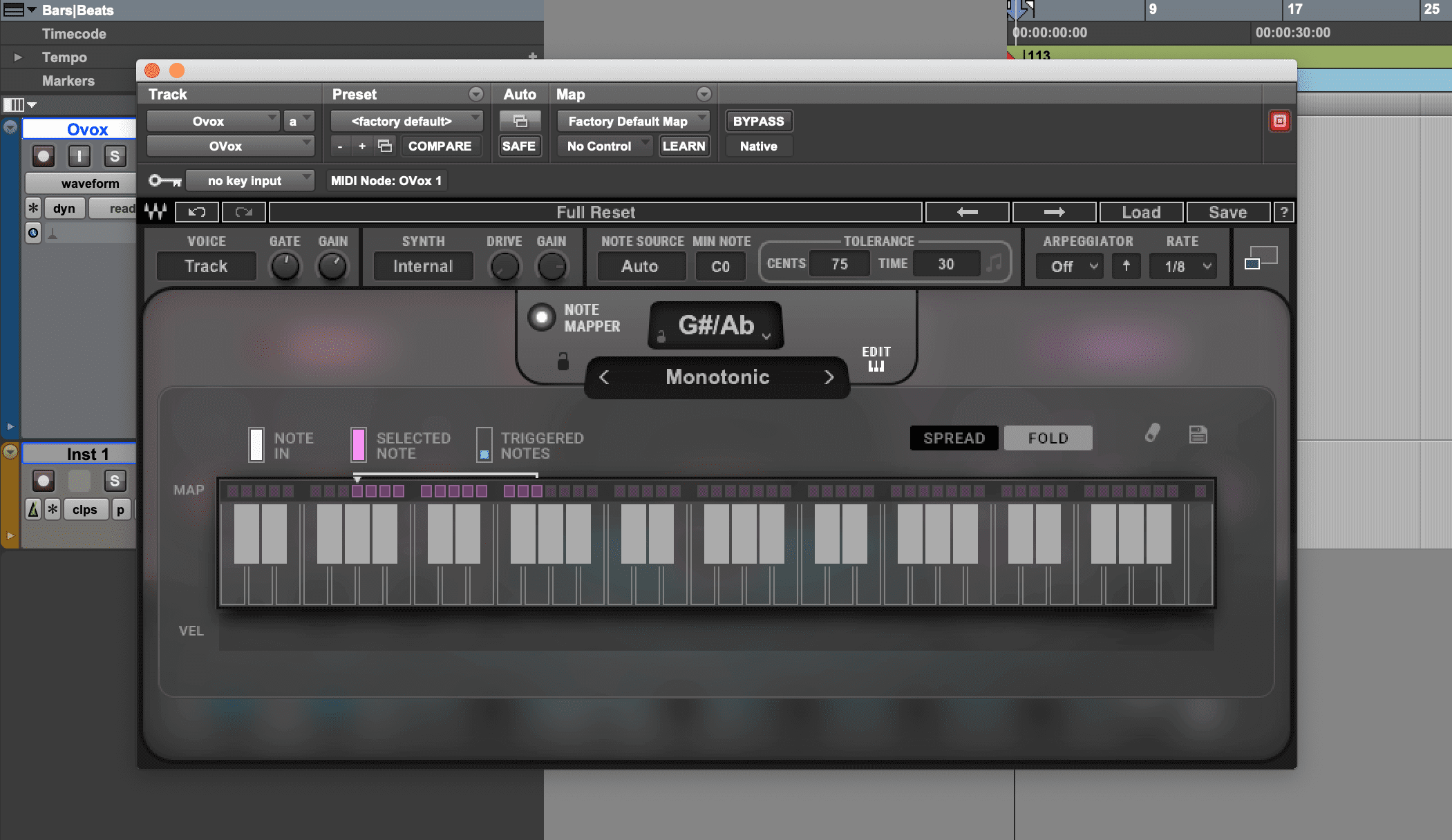Click the arpeggiator up direction arrow
The height and width of the screenshot is (840, 1452).
pyautogui.click(x=1126, y=266)
